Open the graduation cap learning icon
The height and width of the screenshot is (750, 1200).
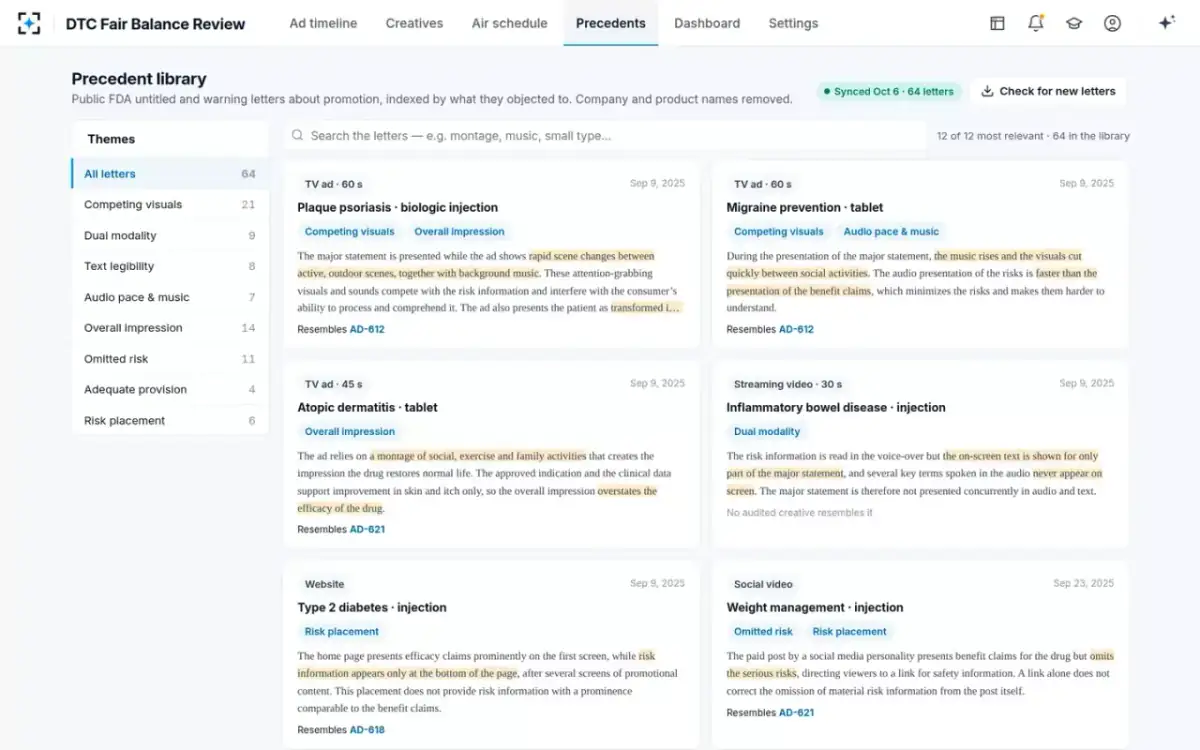tap(1074, 23)
